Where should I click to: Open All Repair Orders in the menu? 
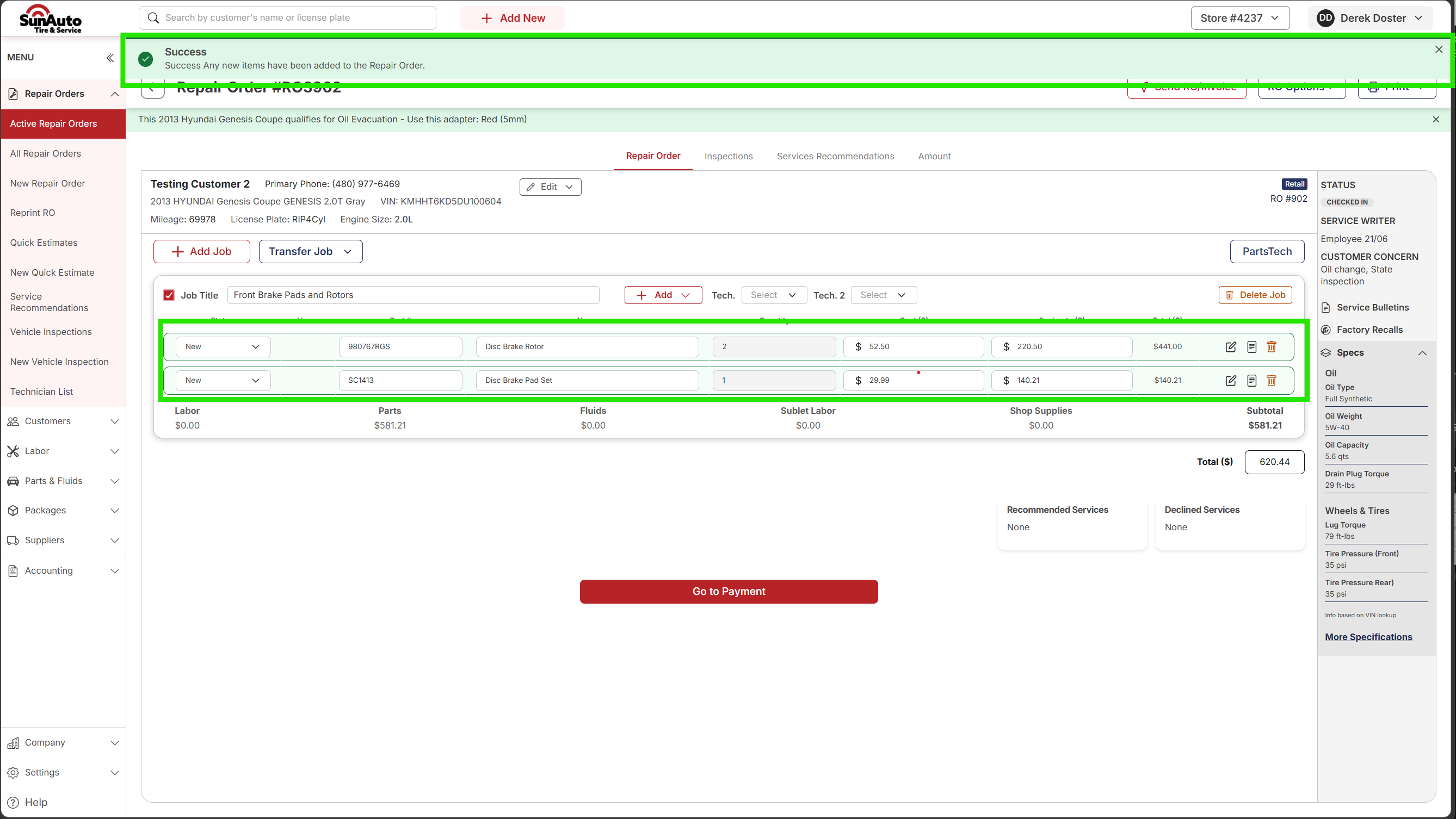pos(45,154)
